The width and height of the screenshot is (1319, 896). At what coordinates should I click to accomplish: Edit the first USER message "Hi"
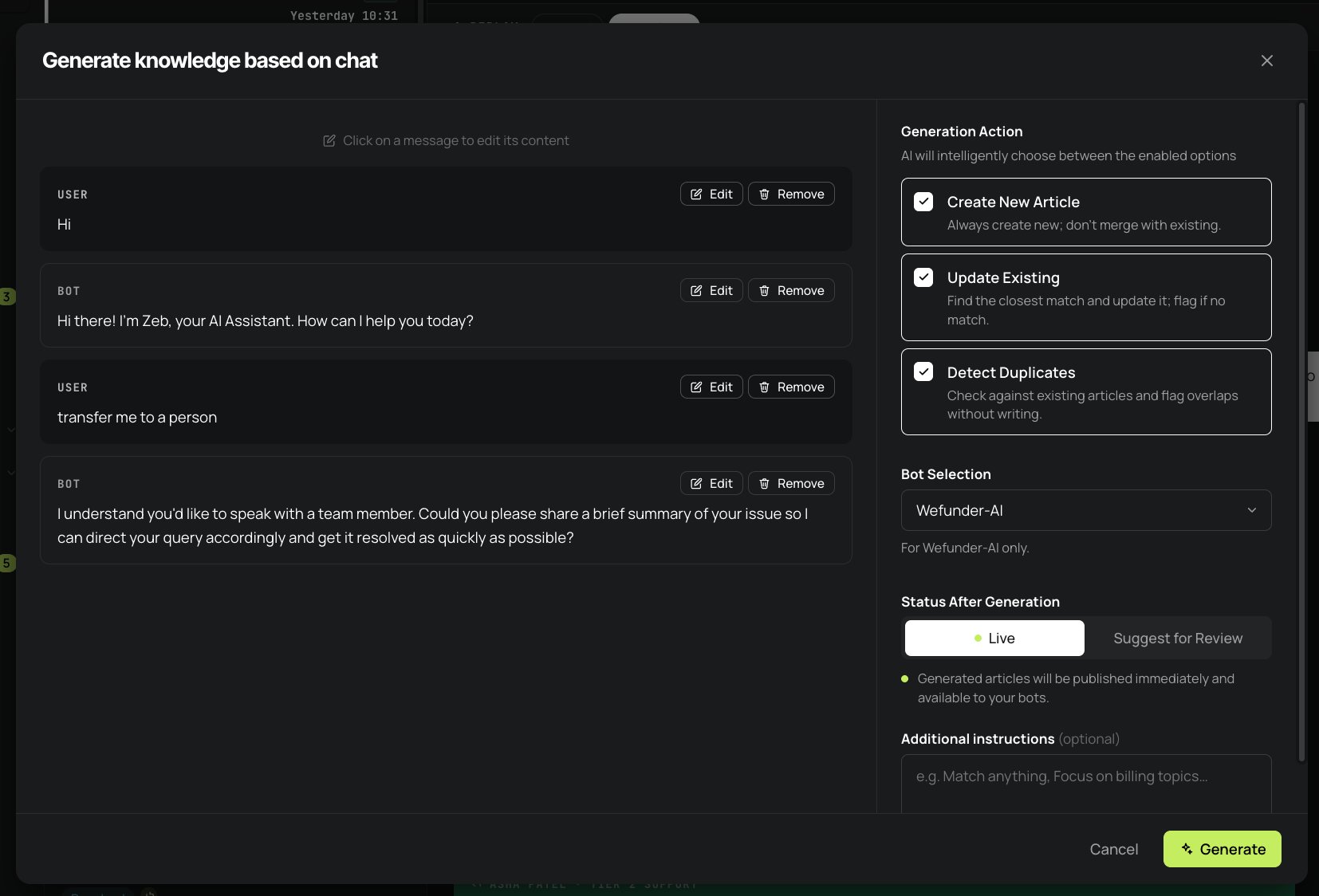[x=711, y=194]
